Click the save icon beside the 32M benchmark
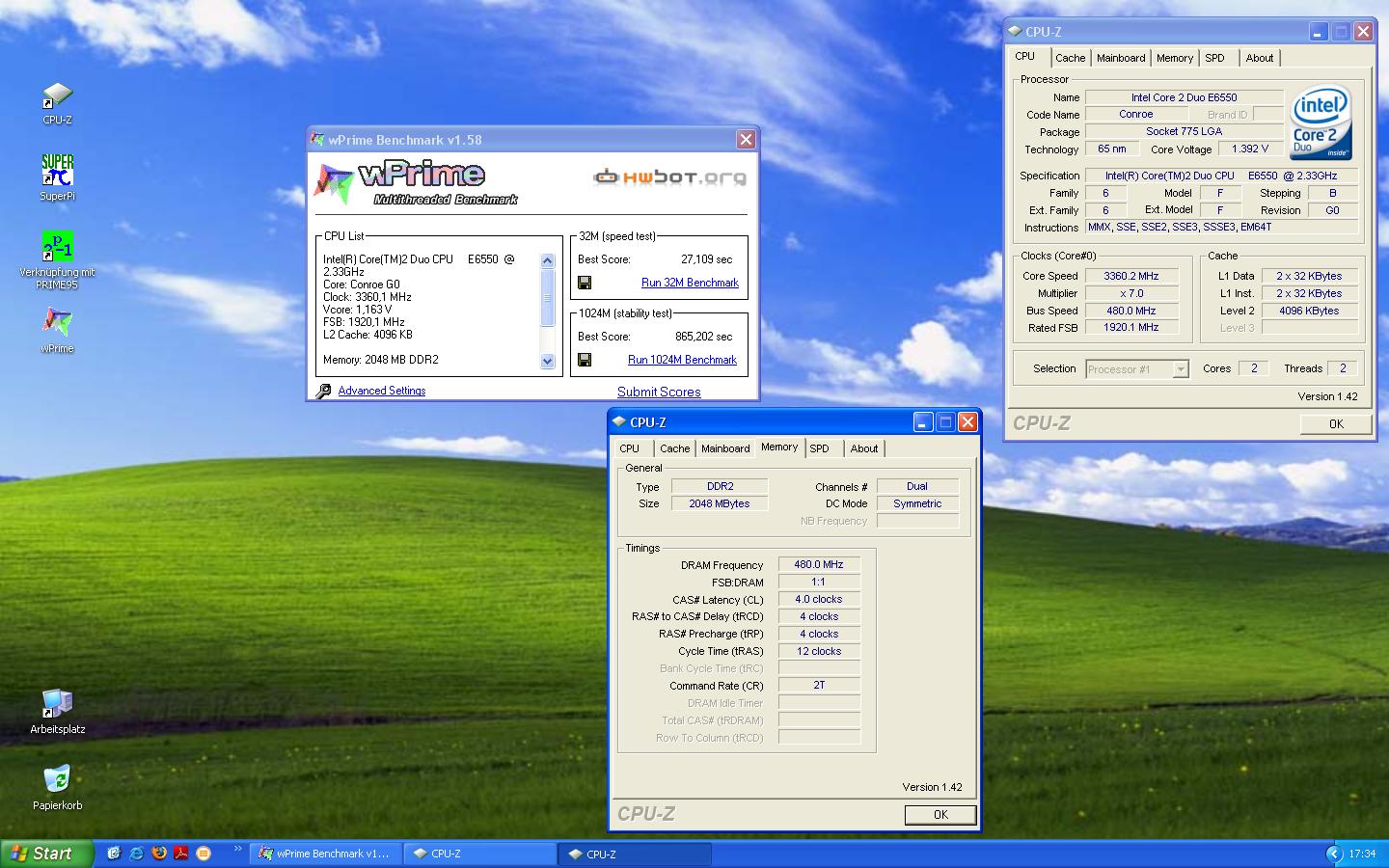This screenshot has height=868, width=1389. 584,283
